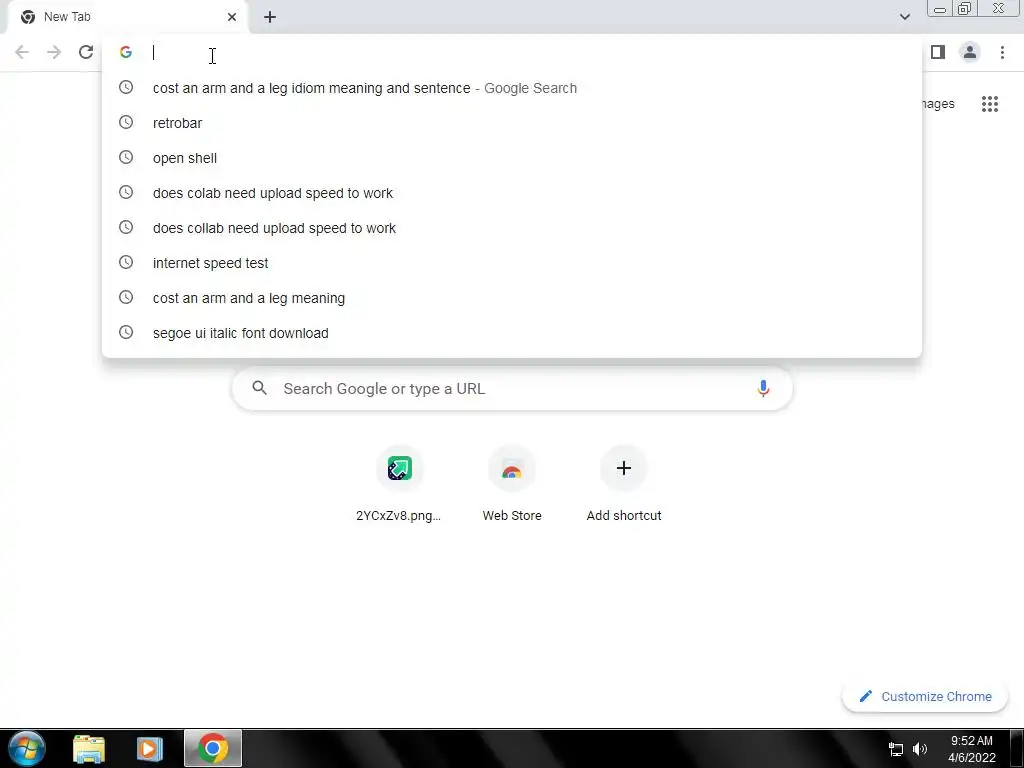Select the 'retrobar' suggestion
1024x768 pixels.
(512, 123)
